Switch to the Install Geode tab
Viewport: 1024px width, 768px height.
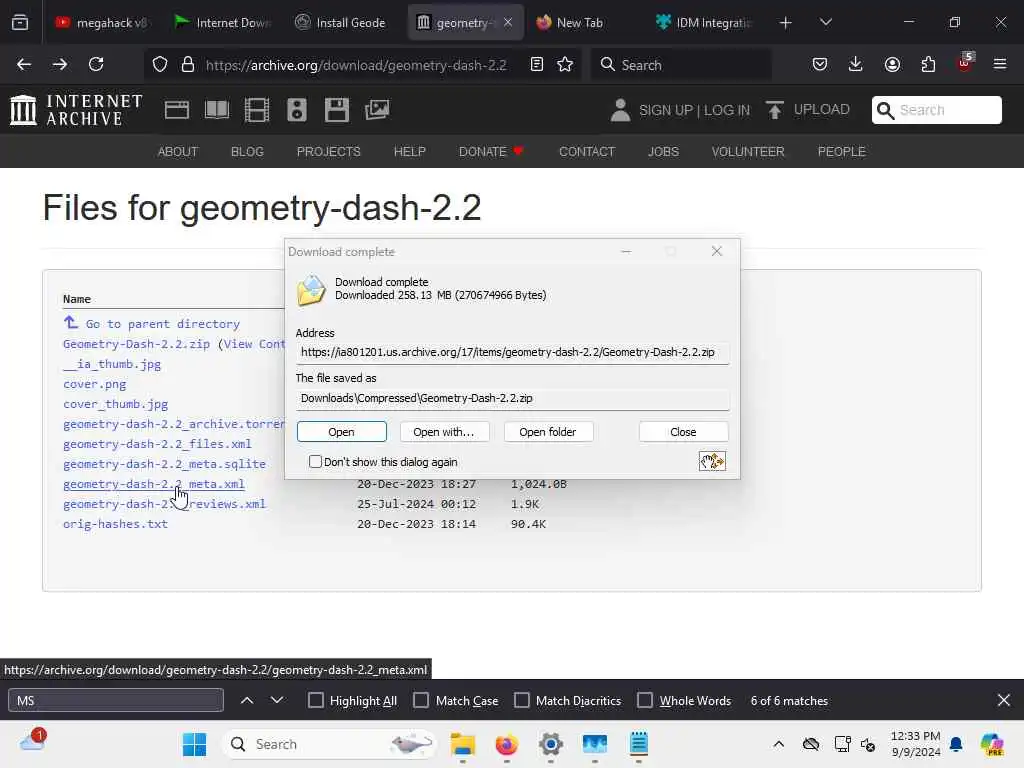(x=342, y=23)
